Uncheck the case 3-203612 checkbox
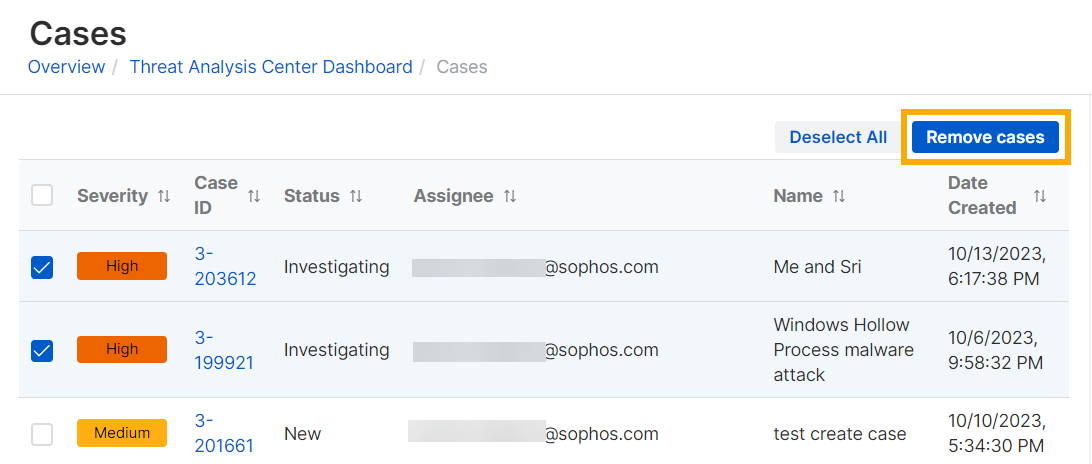This screenshot has height=464, width=1092. (42, 267)
